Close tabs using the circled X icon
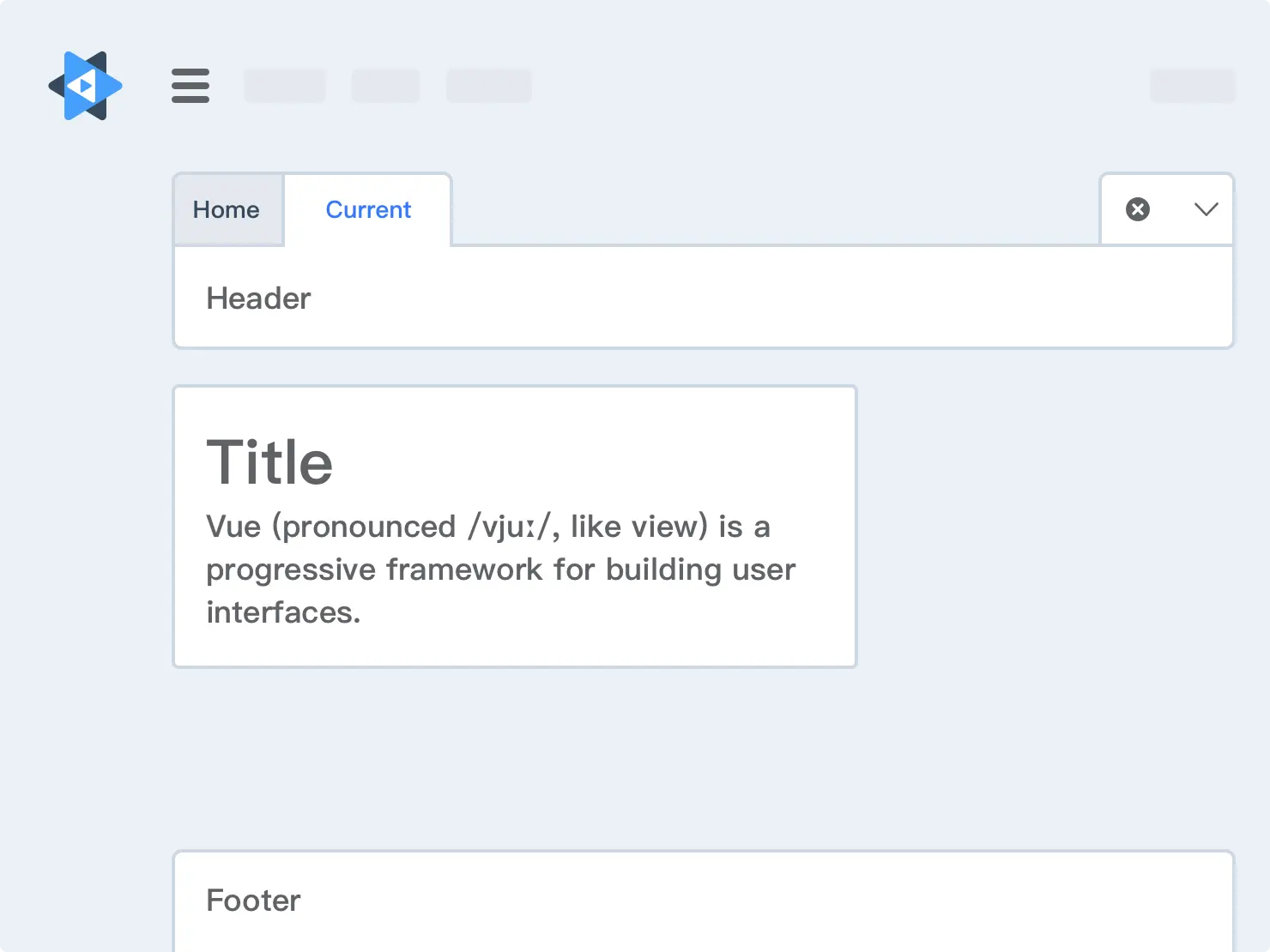This screenshot has height=952, width=1270. tap(1138, 209)
